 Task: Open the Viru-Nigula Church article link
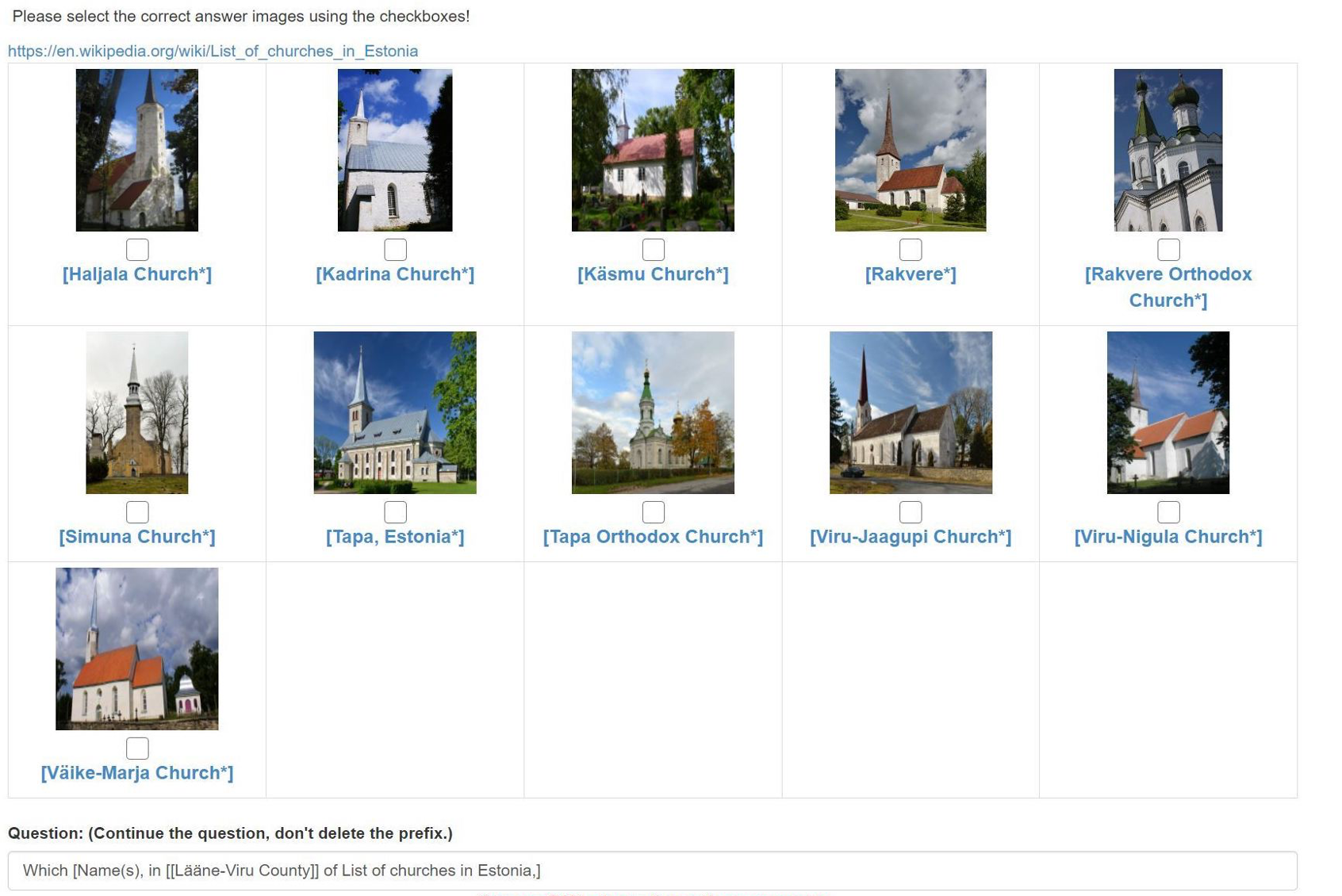pos(1168,536)
